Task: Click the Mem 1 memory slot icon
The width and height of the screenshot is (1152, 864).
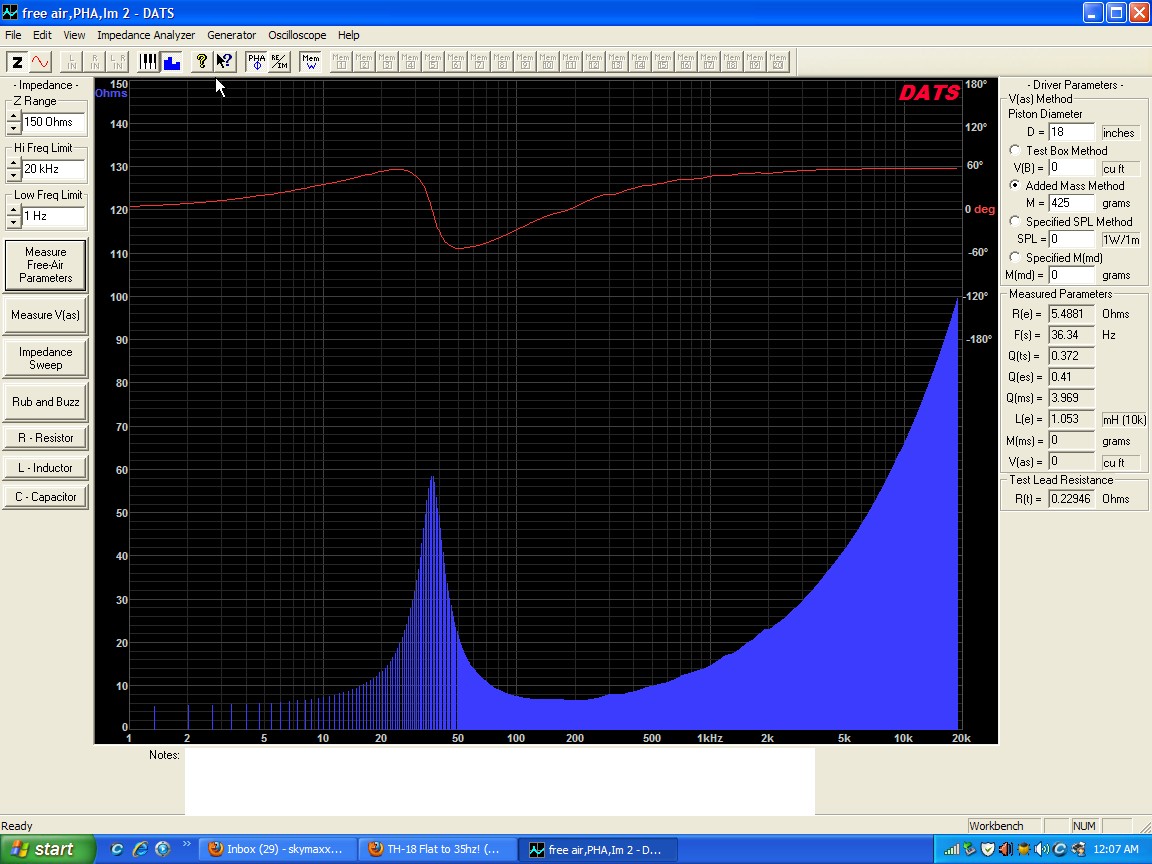Action: pos(341,62)
